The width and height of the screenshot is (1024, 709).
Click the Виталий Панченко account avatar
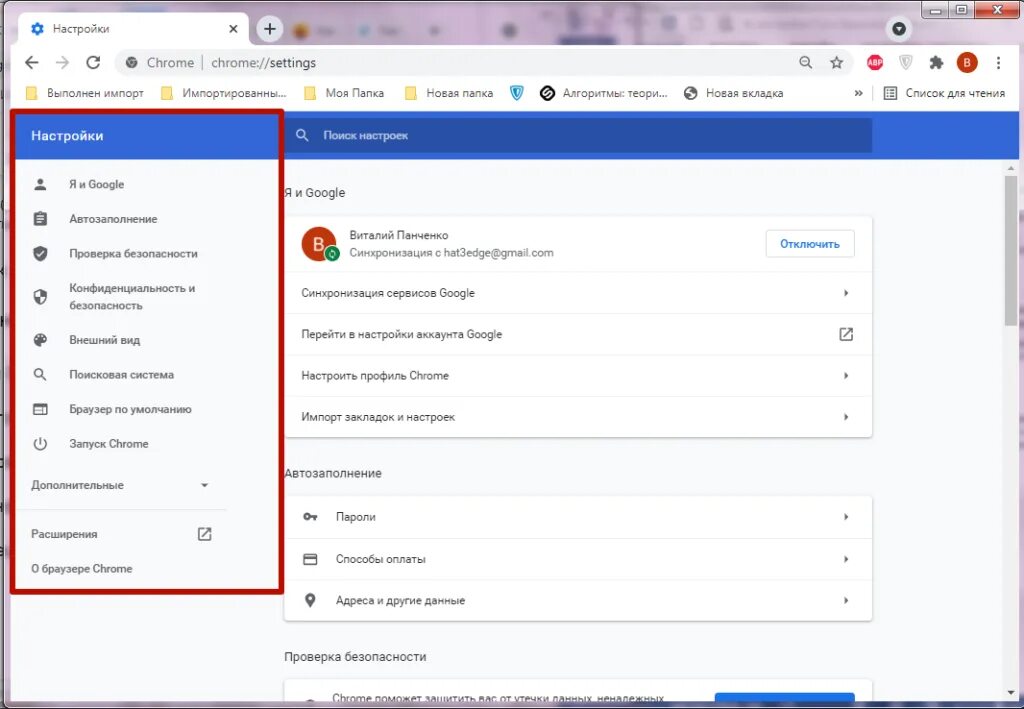(319, 244)
